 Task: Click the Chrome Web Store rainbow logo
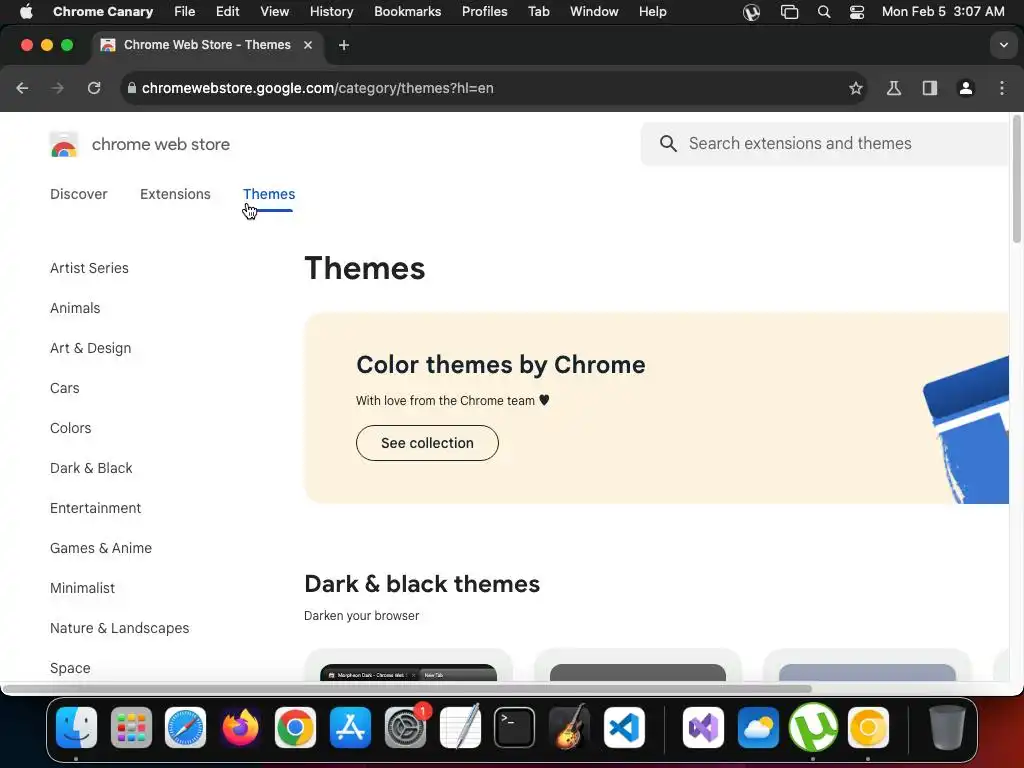pos(63,144)
